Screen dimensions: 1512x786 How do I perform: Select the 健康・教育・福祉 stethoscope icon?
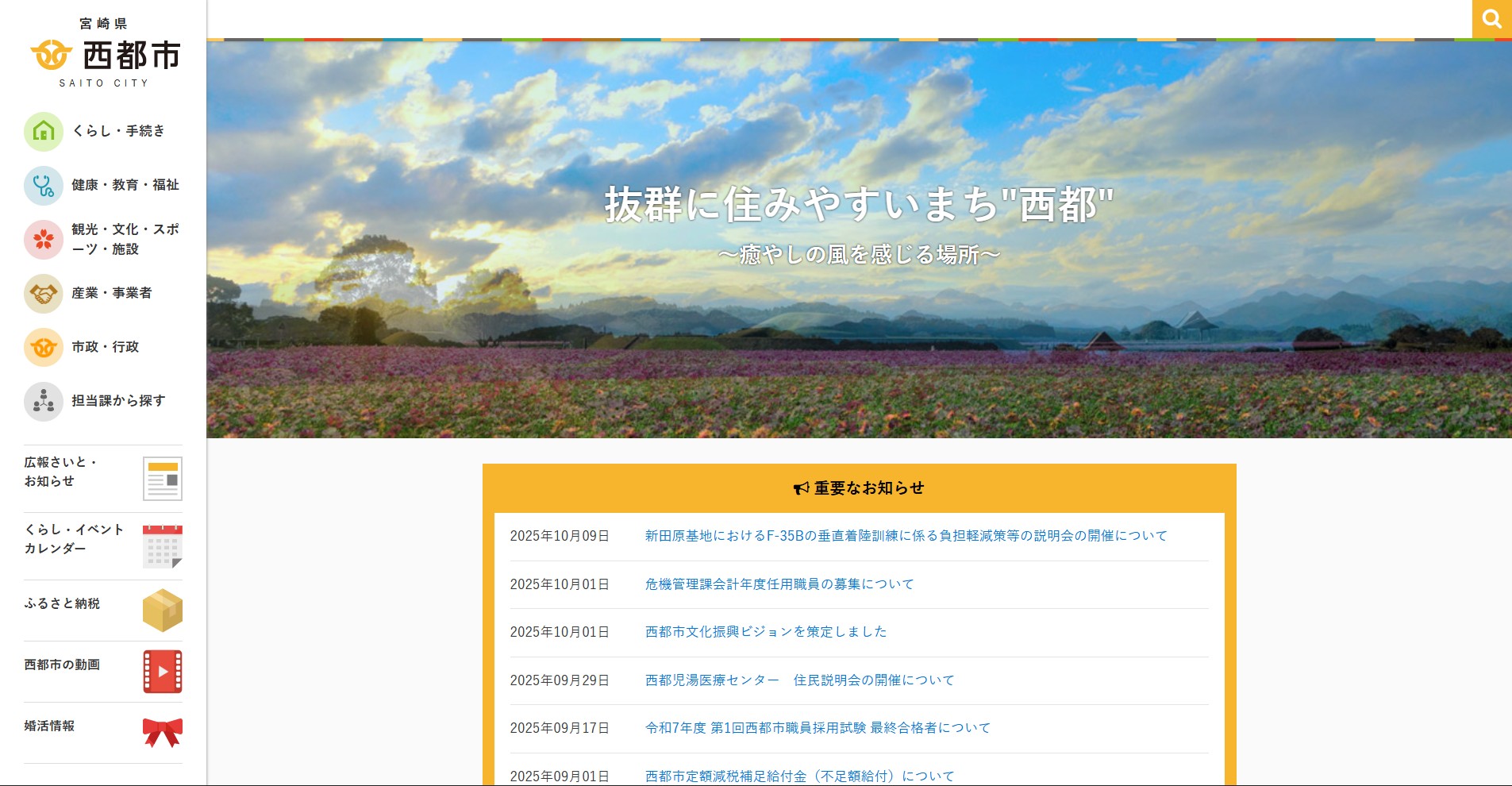pos(44,185)
